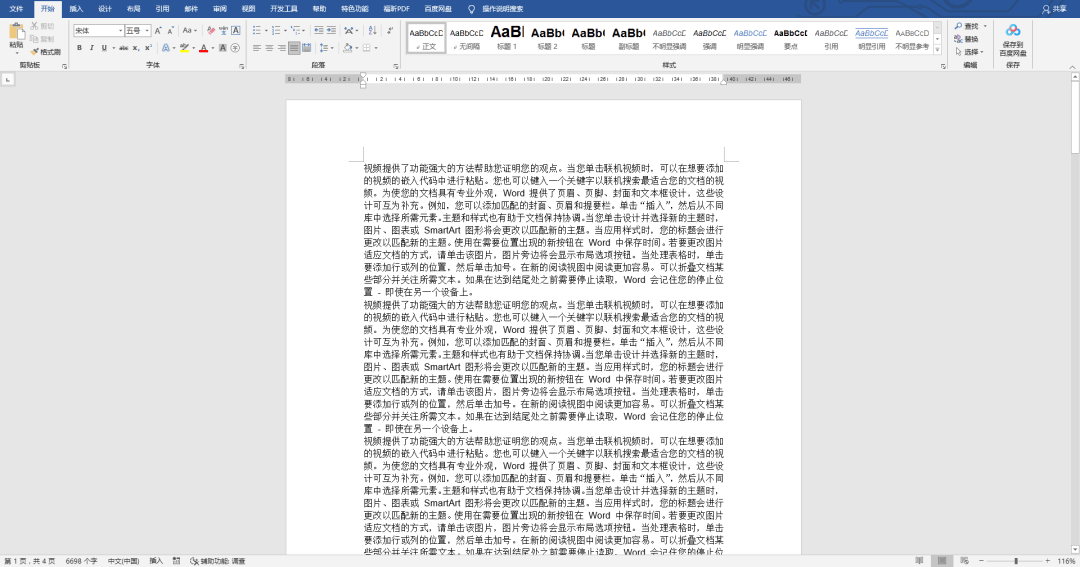
Task: Click the tab selector at ruler's left end
Action: (x=8, y=80)
